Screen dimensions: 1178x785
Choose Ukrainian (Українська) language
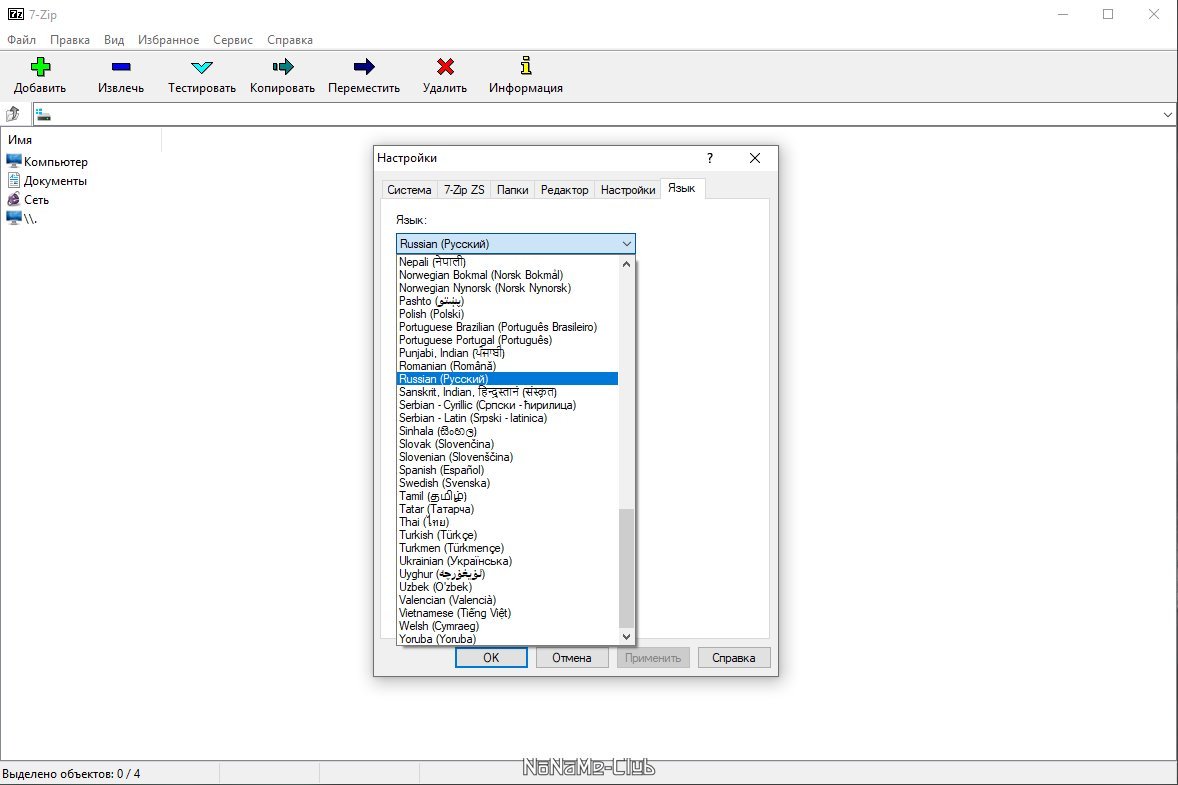click(x=507, y=561)
